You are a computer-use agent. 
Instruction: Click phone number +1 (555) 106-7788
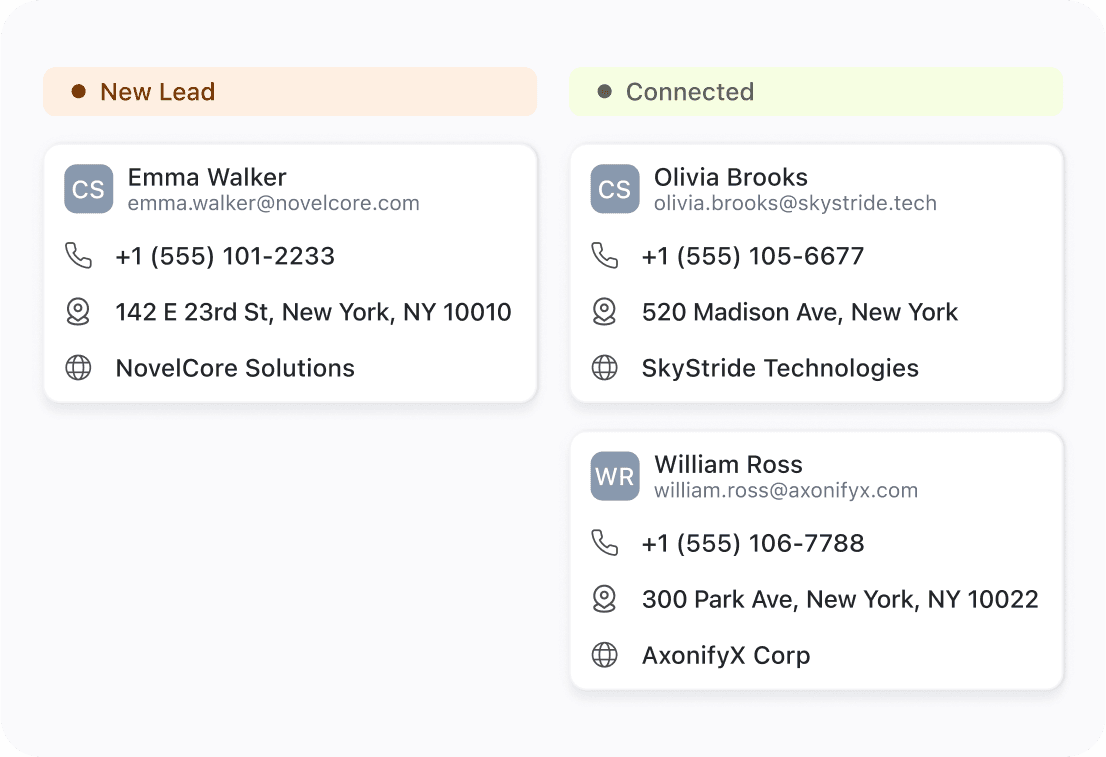tap(753, 543)
